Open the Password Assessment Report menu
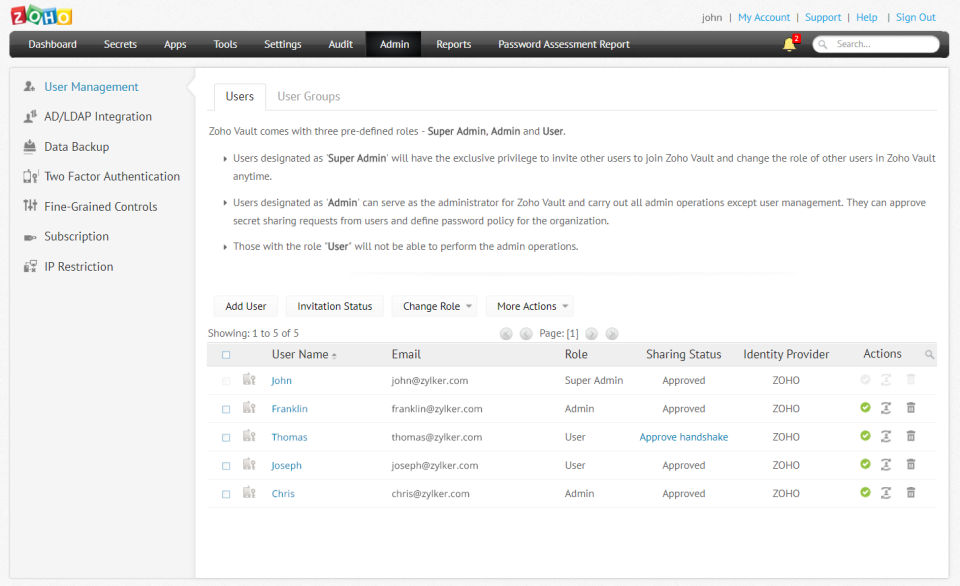960x586 pixels. tap(564, 44)
